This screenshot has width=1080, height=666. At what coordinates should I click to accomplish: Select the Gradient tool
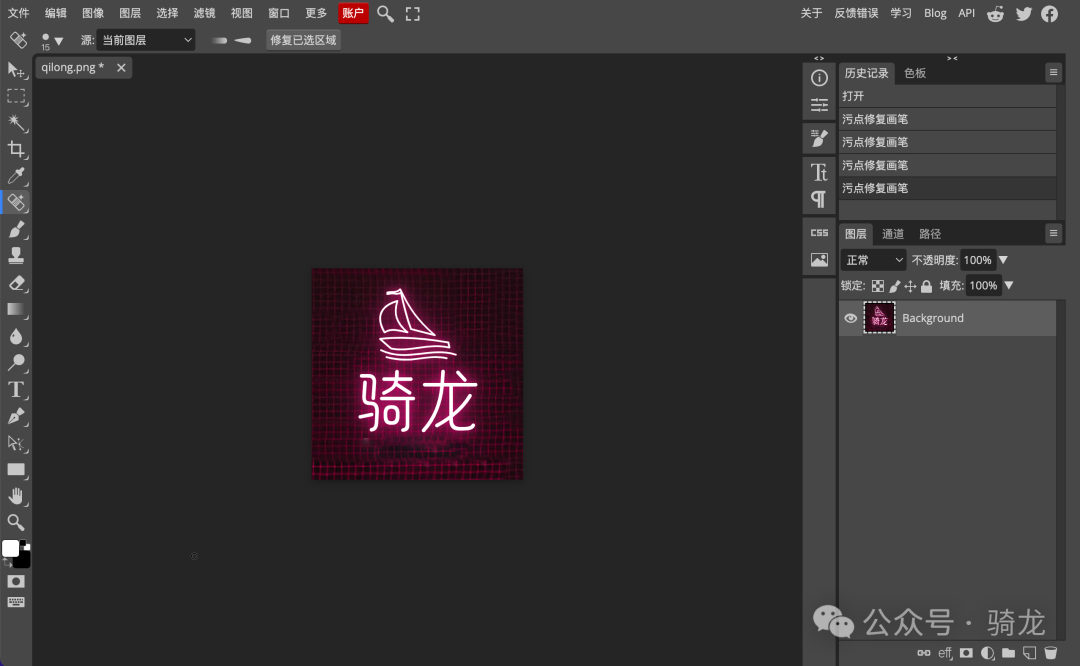pyautogui.click(x=16, y=309)
